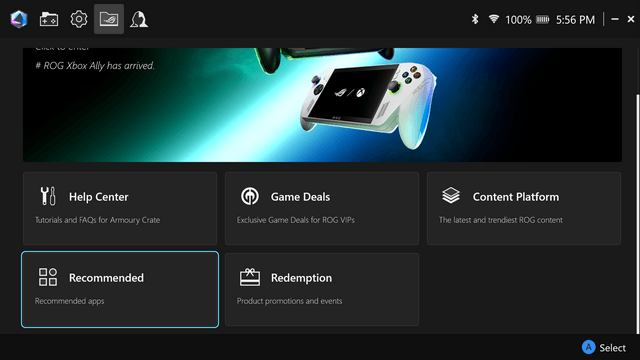Click the Recommended apps grid icon
Image resolution: width=640 pixels, height=360 pixels.
[x=48, y=277]
